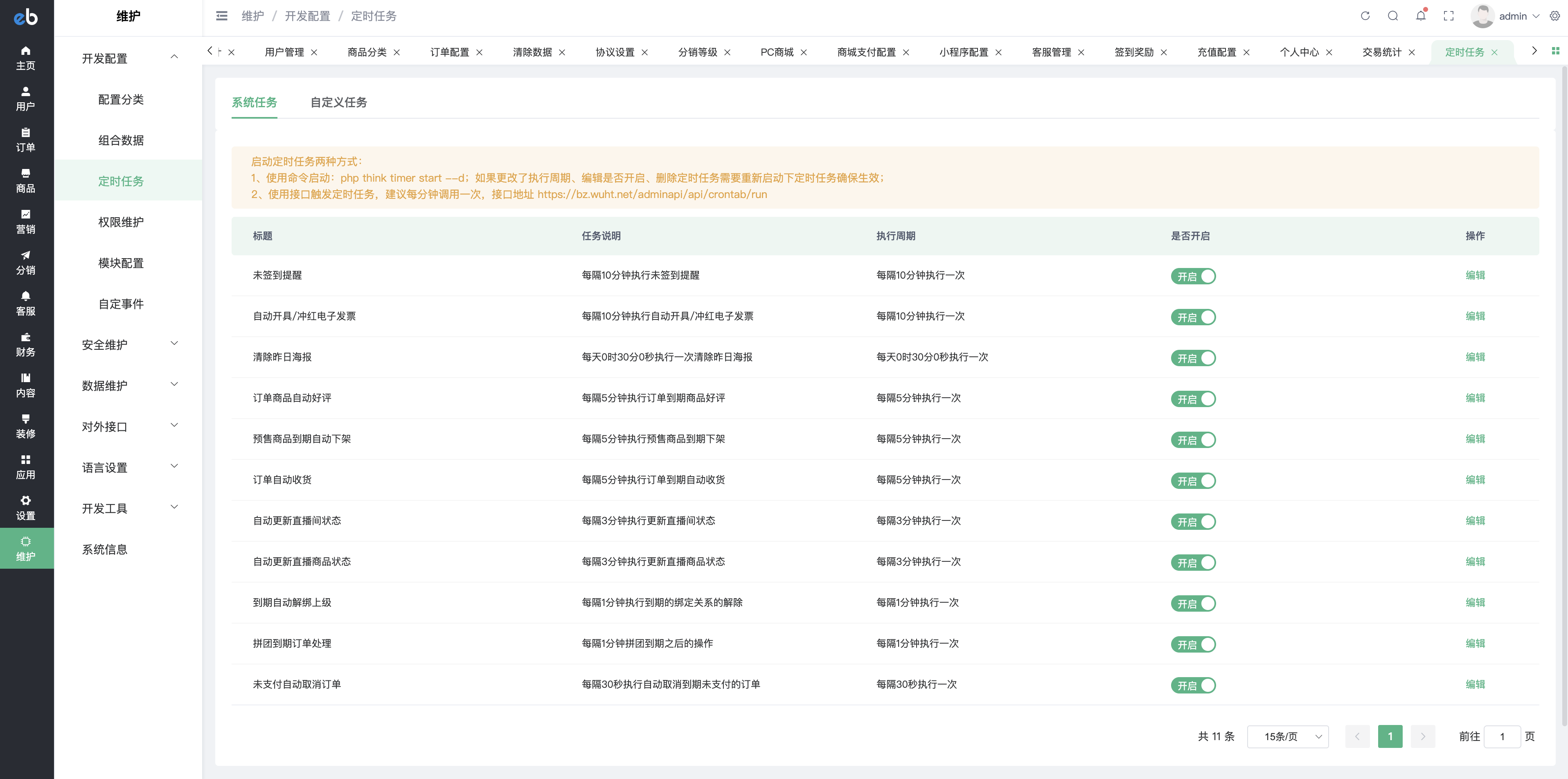Open the theme settings gear icon

(1554, 16)
